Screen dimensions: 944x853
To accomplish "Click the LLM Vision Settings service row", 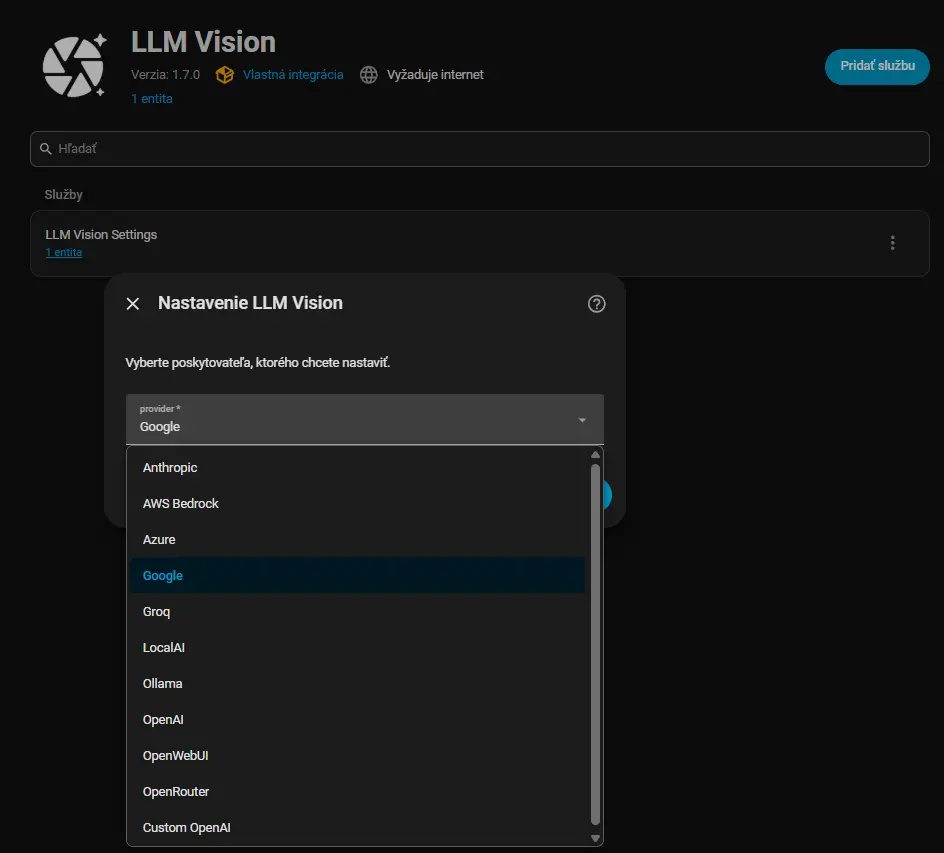I will 480,243.
